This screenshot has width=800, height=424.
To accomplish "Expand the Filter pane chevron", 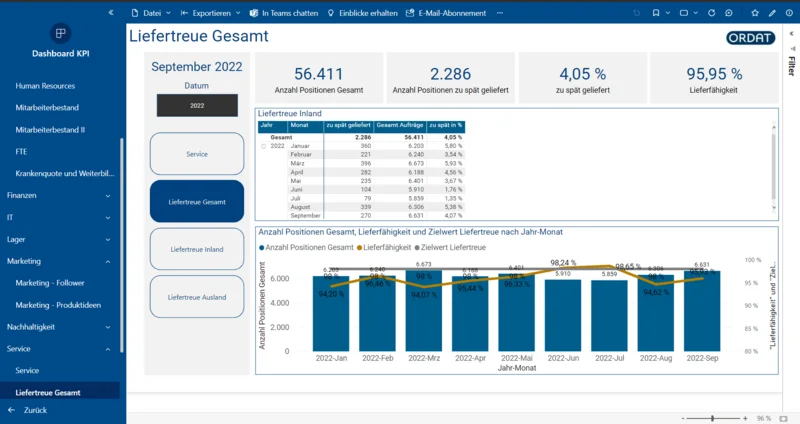I will 791,34.
